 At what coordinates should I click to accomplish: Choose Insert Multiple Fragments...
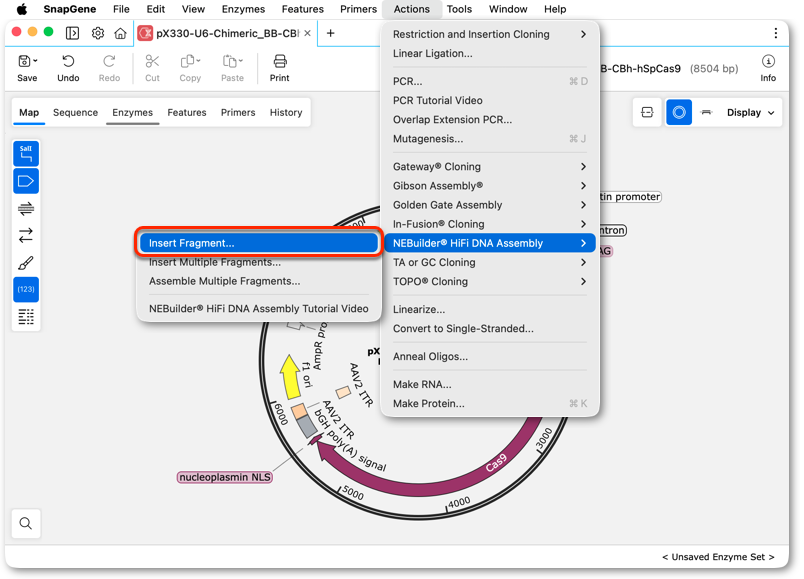pos(259,262)
